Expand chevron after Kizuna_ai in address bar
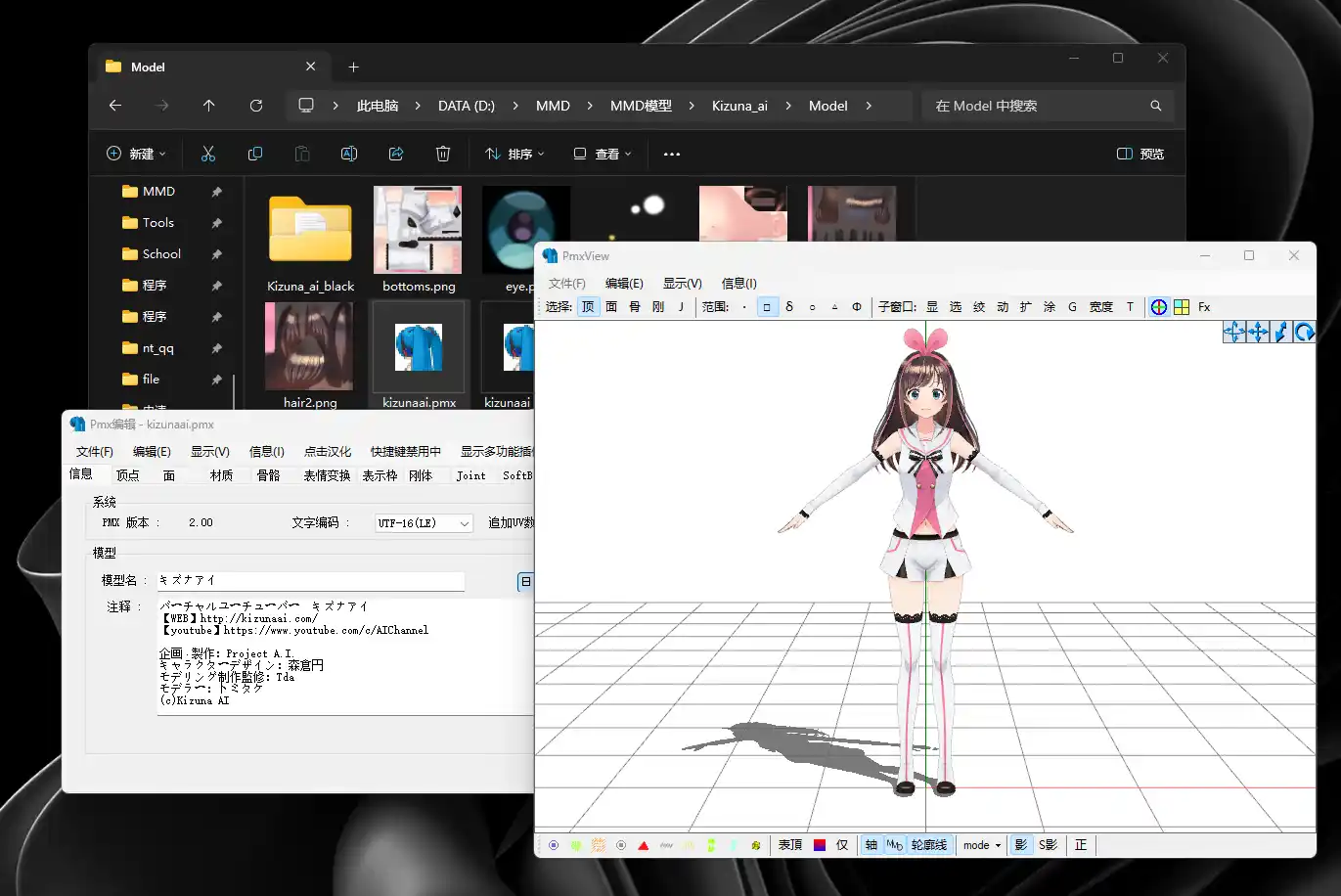The image size is (1341, 896). click(x=787, y=106)
